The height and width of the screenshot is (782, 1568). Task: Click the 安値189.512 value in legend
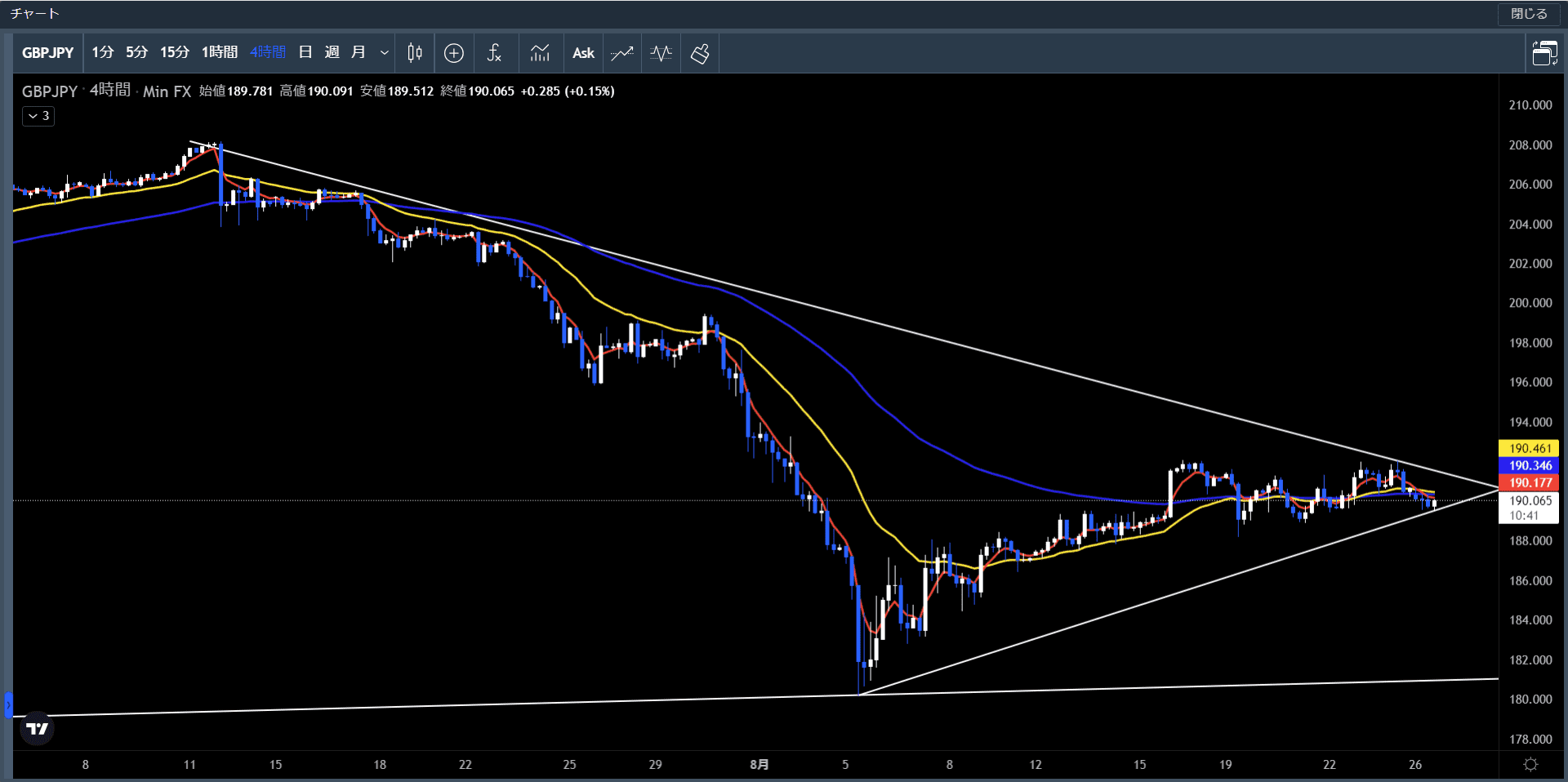tap(397, 91)
